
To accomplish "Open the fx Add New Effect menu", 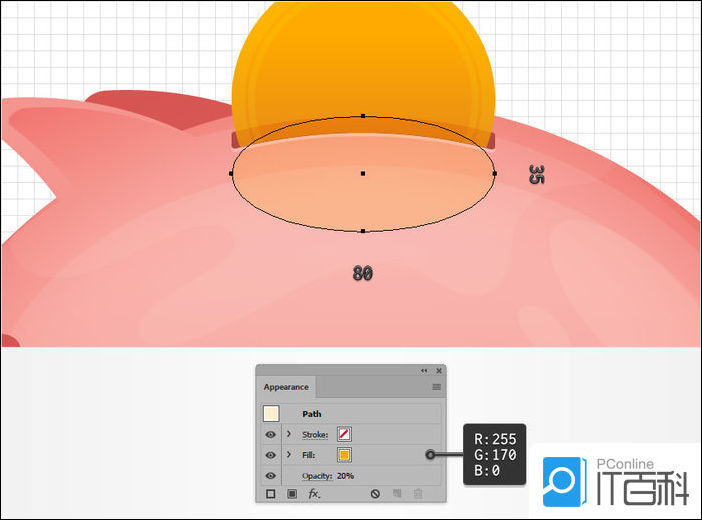I will 314,494.
